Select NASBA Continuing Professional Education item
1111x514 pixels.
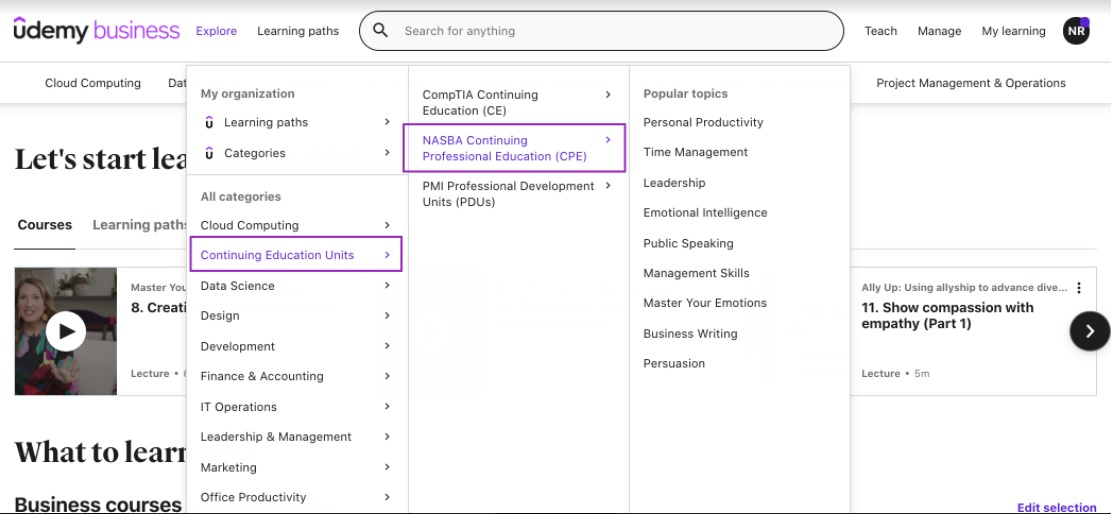click(x=504, y=148)
